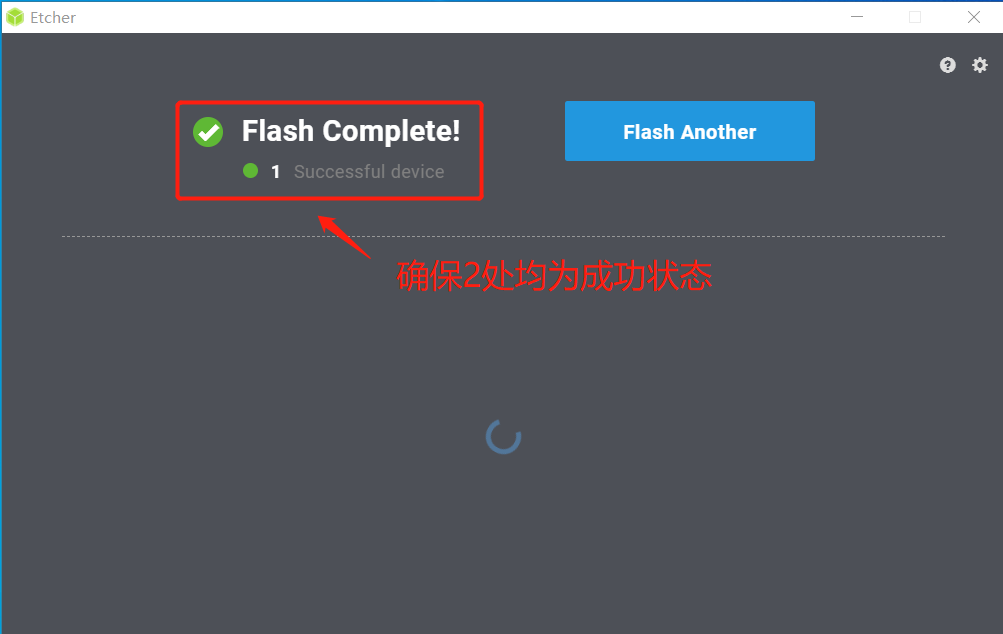
Task: Click the red Chinese annotation text
Action: tap(554, 276)
